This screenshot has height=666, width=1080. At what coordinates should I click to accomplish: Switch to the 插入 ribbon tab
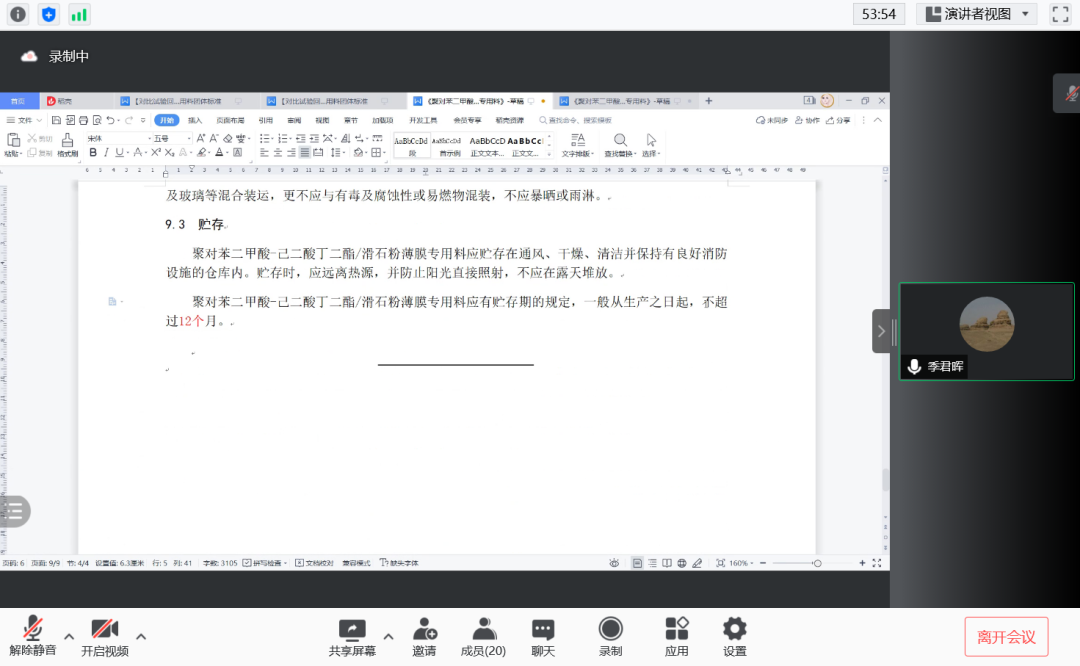(x=194, y=118)
